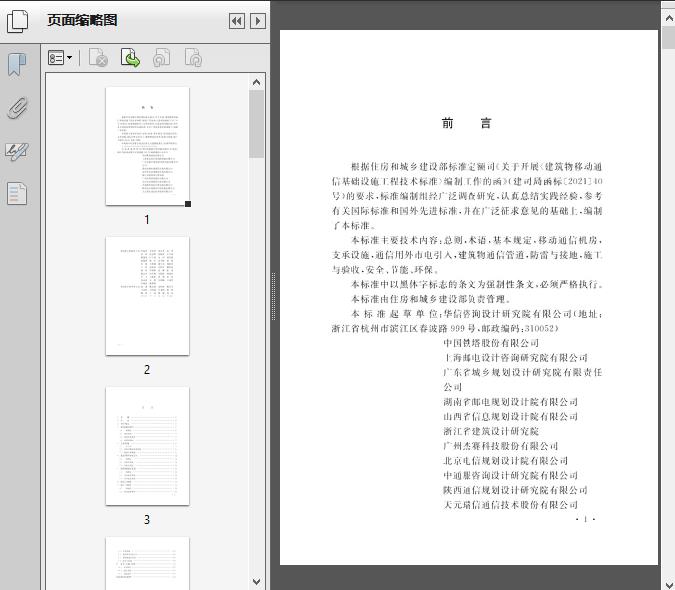This screenshot has width=675, height=590.
Task: Click the text 中国铁塔股份有限公司
Action: (x=491, y=343)
